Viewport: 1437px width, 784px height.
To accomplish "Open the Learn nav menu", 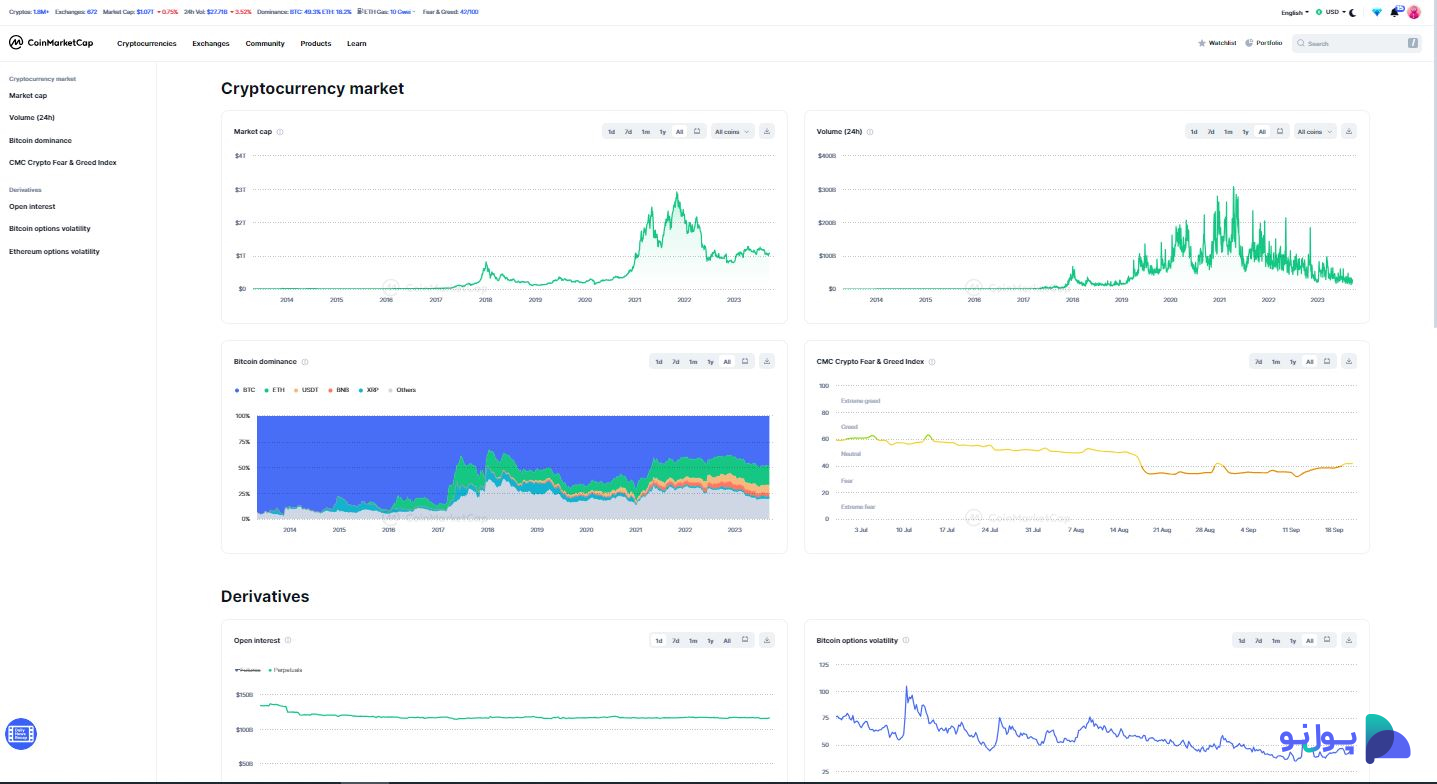I will tap(357, 43).
